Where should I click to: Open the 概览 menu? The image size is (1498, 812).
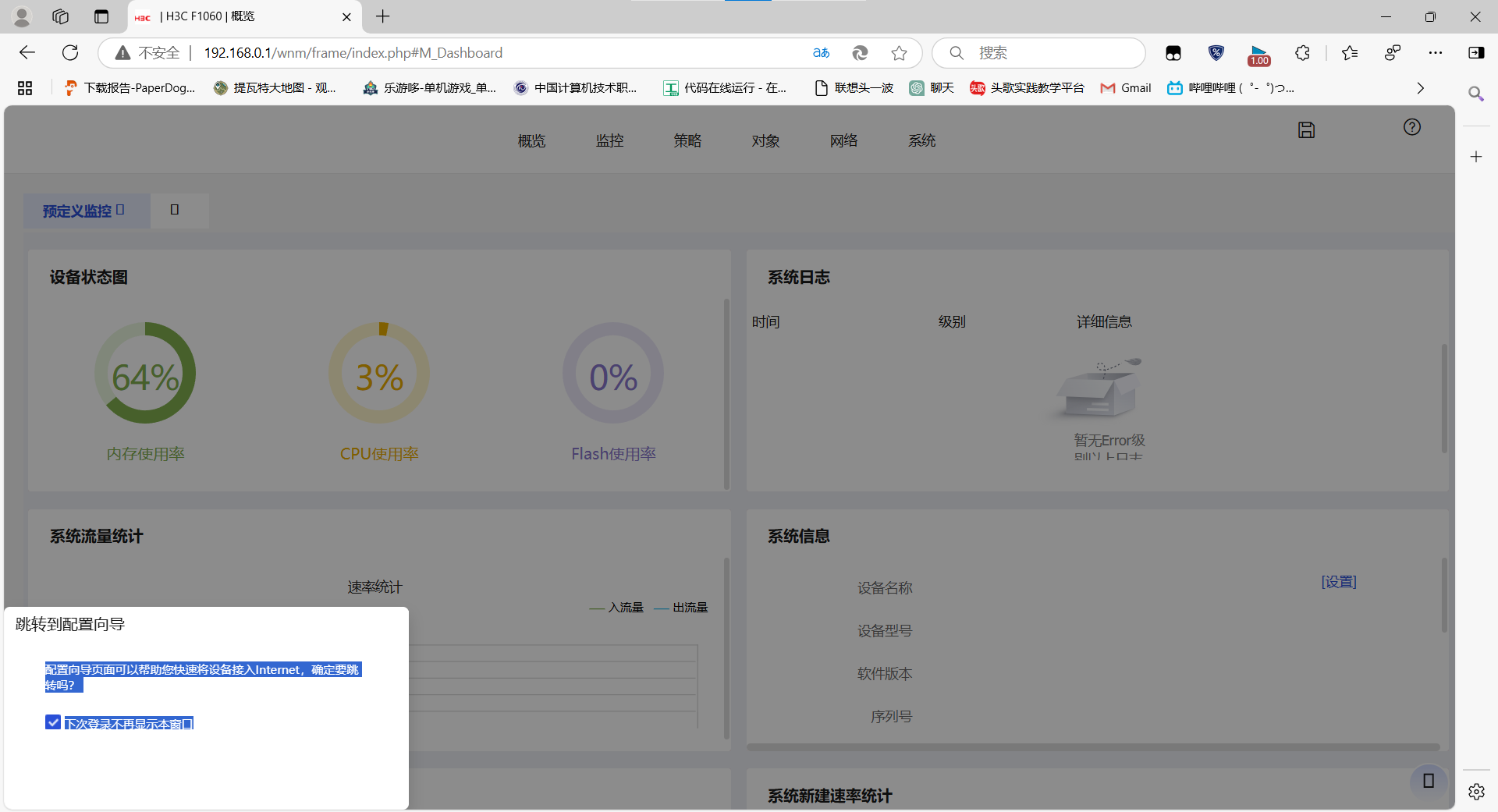point(532,140)
